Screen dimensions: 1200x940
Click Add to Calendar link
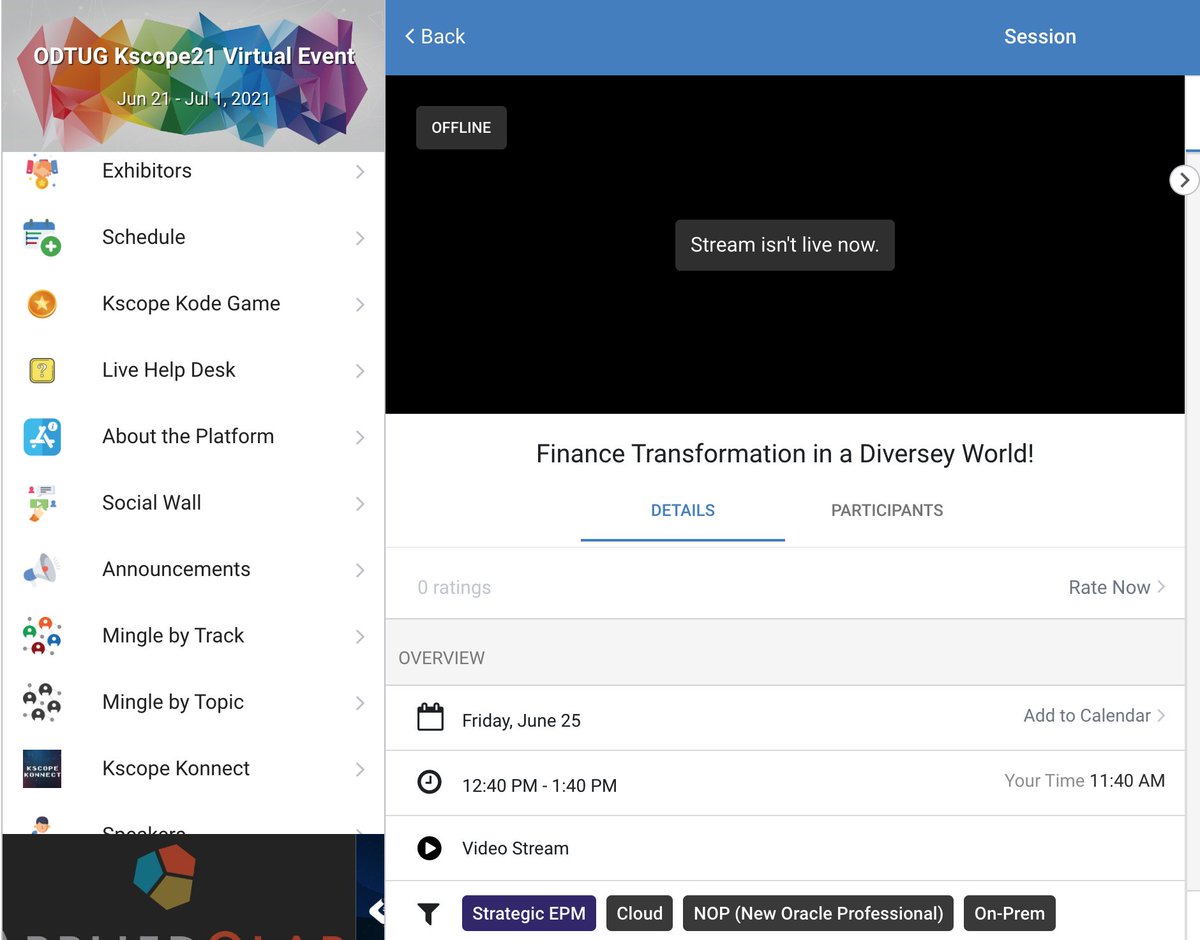(x=1094, y=715)
